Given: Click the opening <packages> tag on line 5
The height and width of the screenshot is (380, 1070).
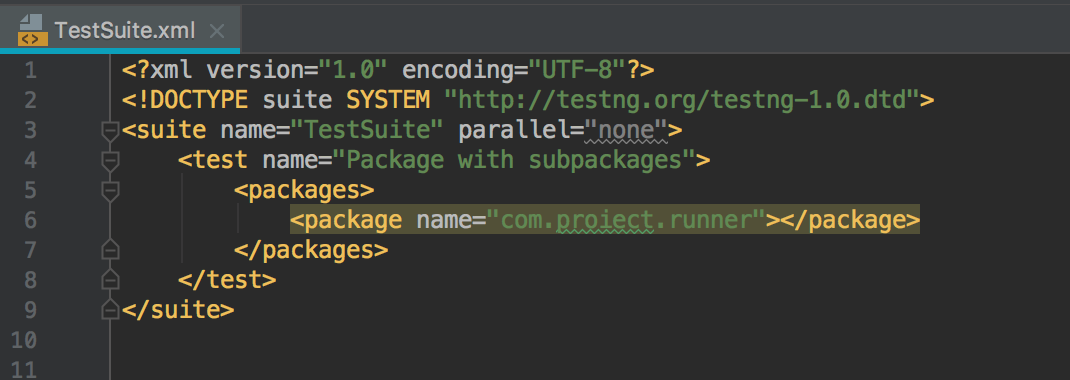Looking at the screenshot, I should (x=304, y=190).
